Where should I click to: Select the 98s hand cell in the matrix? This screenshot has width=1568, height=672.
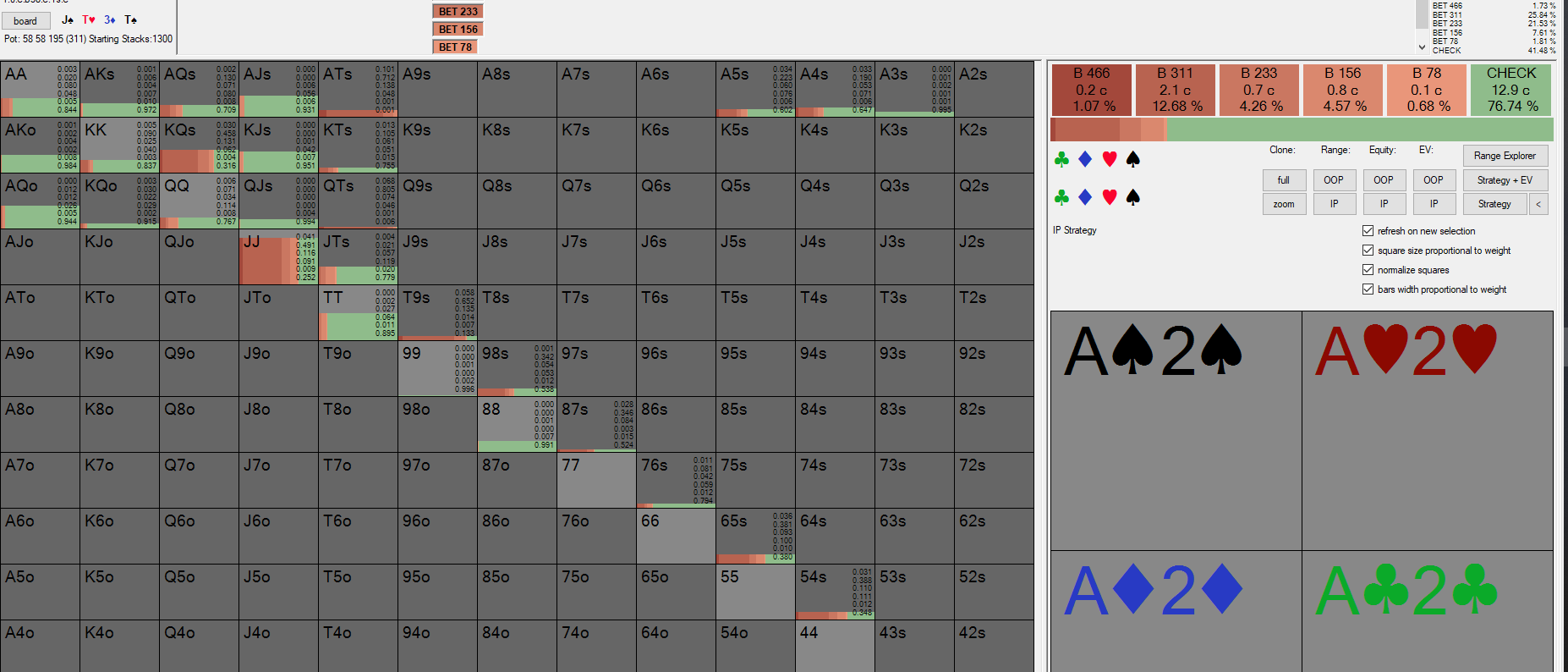click(x=517, y=368)
